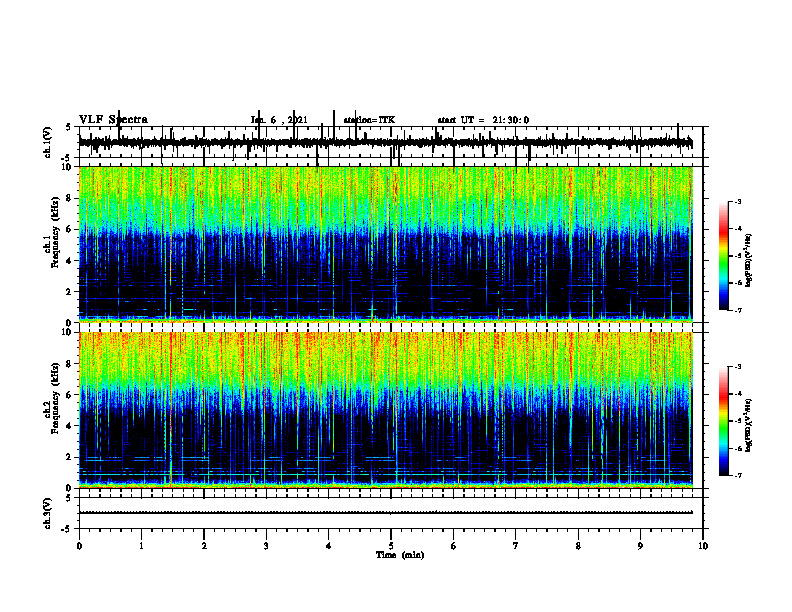Click the "station=ITK" header label
Screen dimensions: 792x612
coord(369,120)
